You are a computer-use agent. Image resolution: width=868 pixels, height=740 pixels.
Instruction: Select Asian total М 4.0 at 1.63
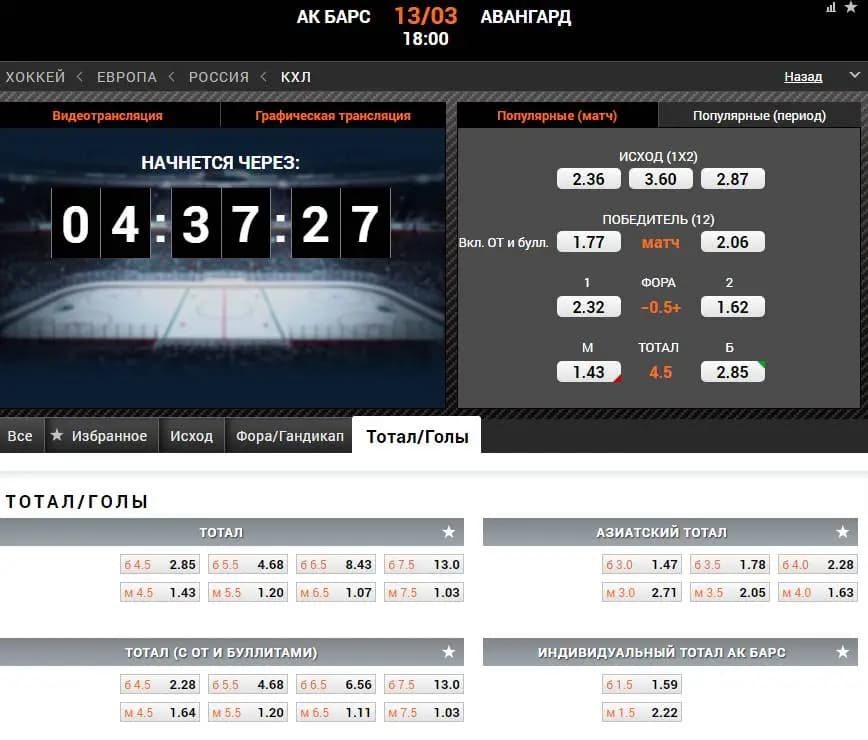pos(818,592)
